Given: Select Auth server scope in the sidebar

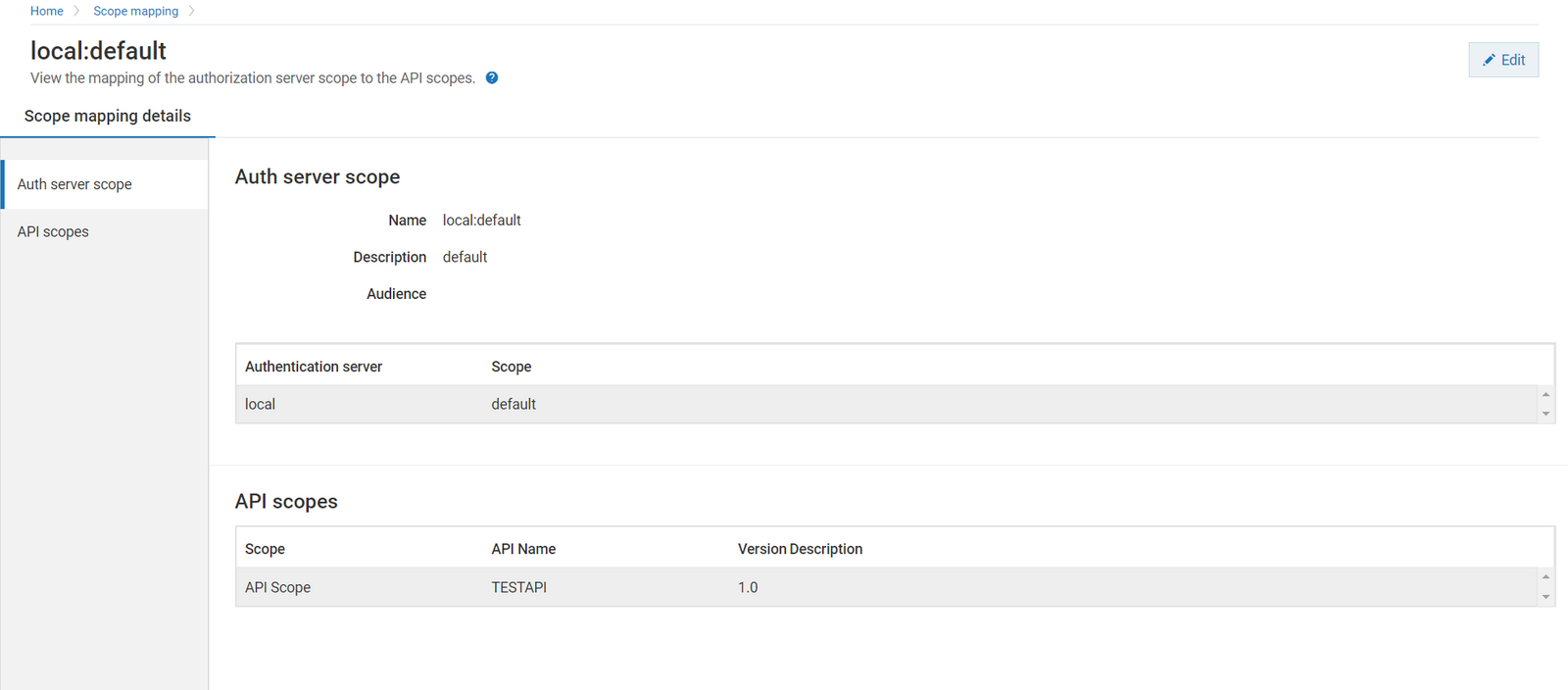Looking at the screenshot, I should click(74, 184).
